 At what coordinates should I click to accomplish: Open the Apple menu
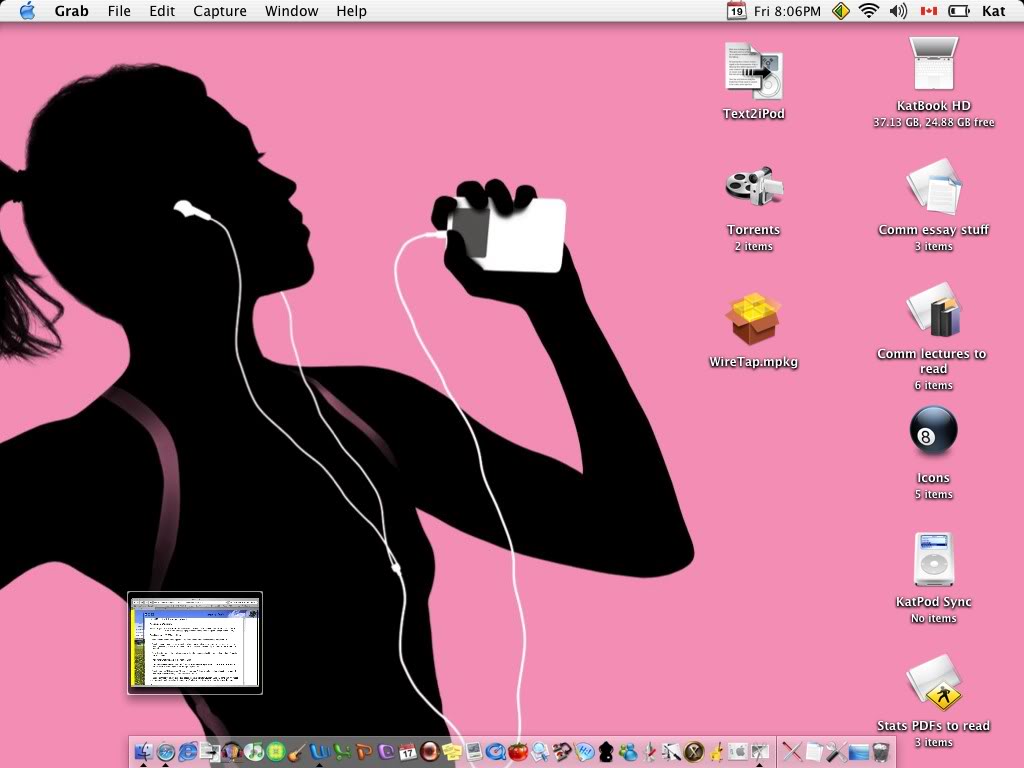tap(27, 11)
